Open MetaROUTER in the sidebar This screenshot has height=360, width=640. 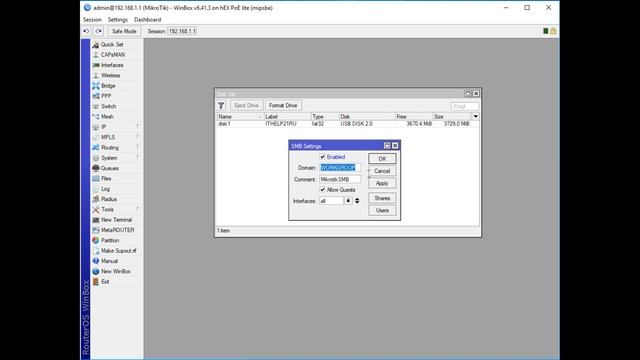(x=117, y=230)
